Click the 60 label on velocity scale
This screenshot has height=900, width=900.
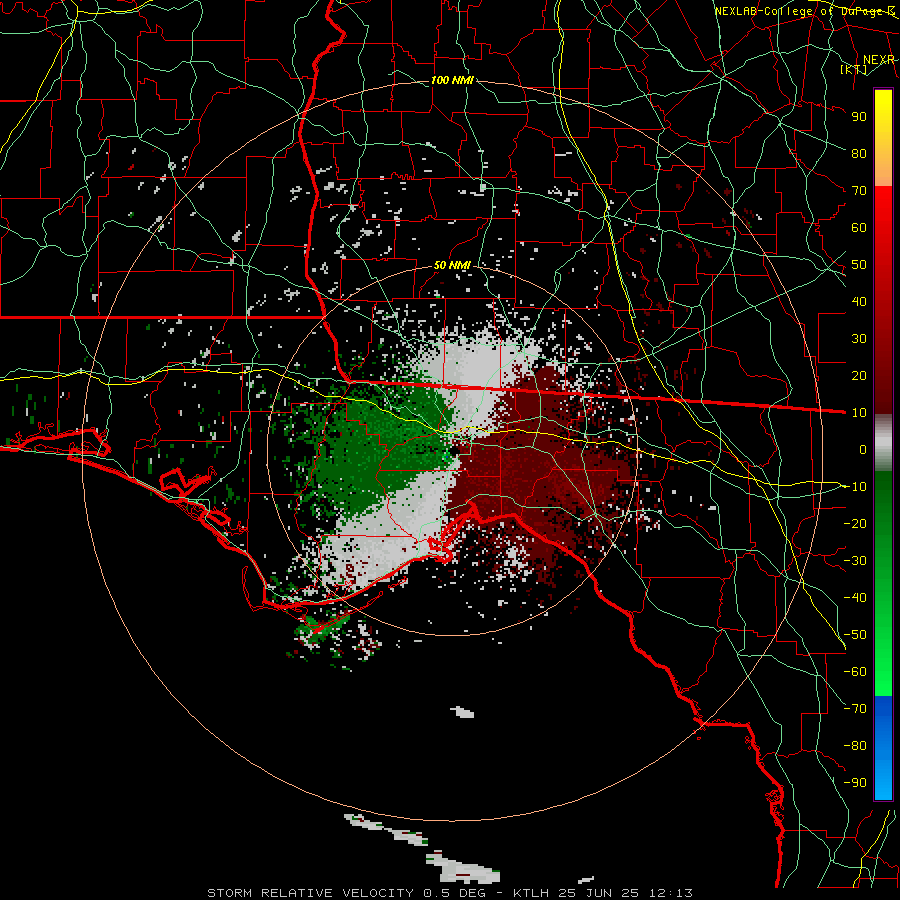859,227
